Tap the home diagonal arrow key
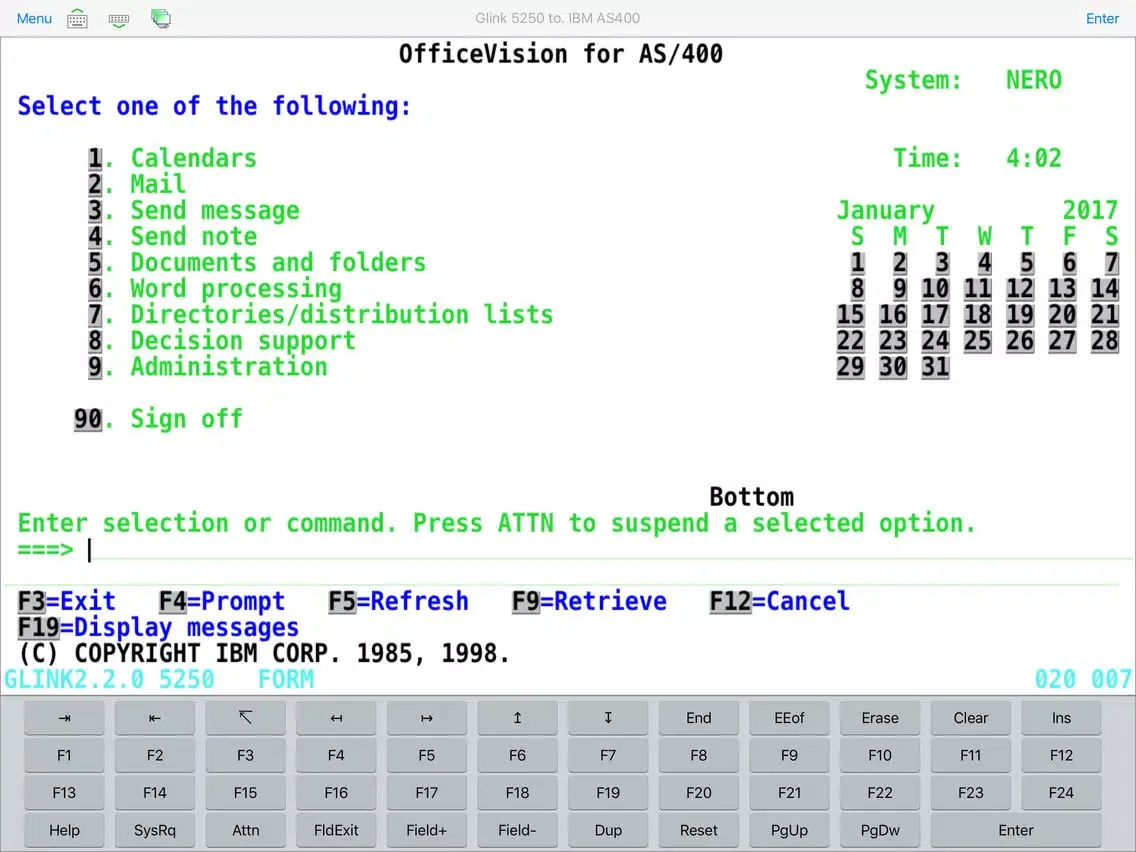 tap(246, 718)
